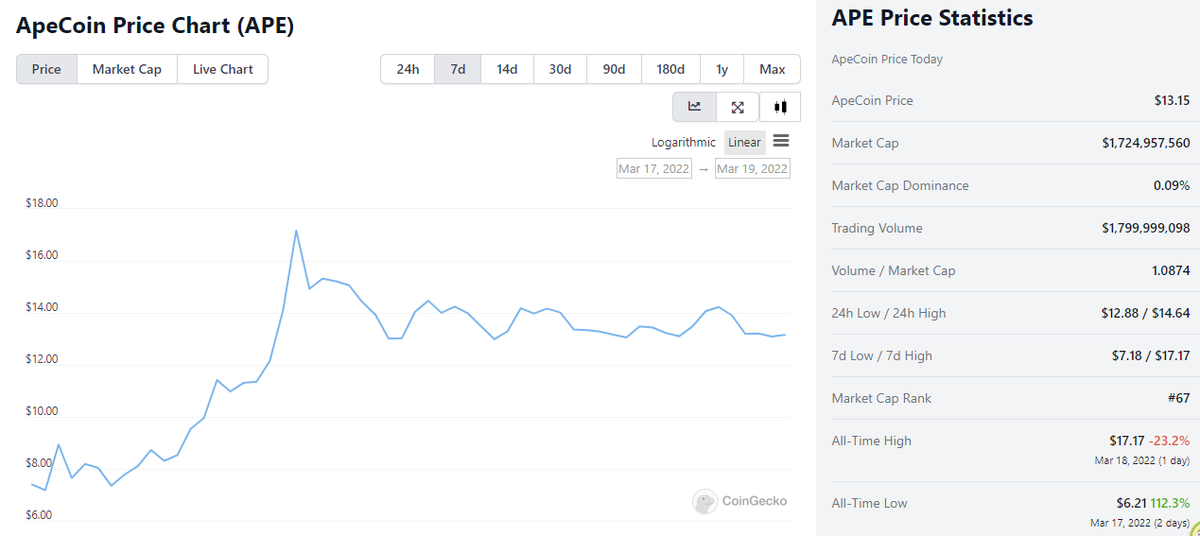The height and width of the screenshot is (536, 1200).
Task: Click the ApeCoin Price value $13.15
Action: pyautogui.click(x=1172, y=100)
